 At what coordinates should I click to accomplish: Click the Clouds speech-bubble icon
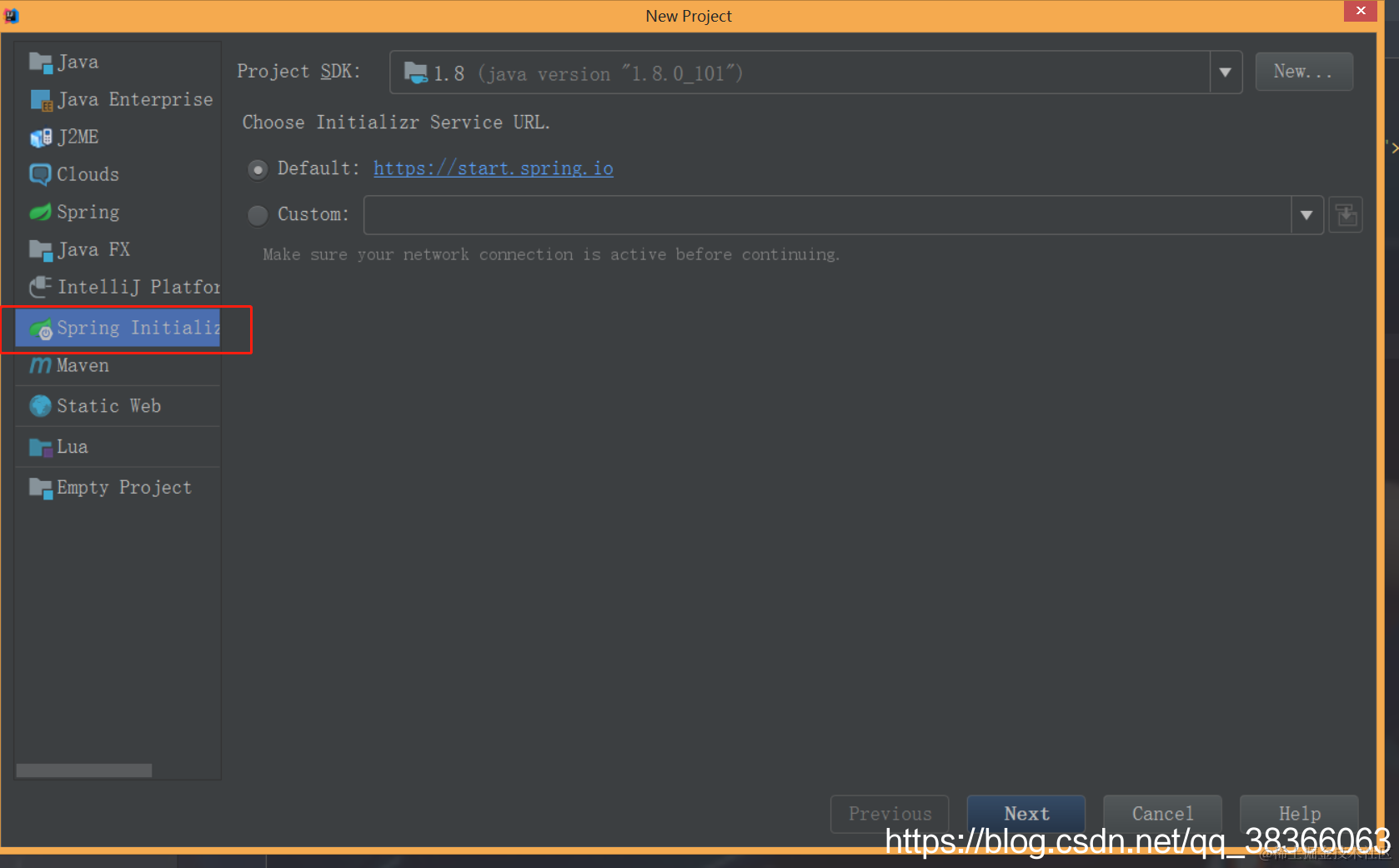click(x=40, y=174)
